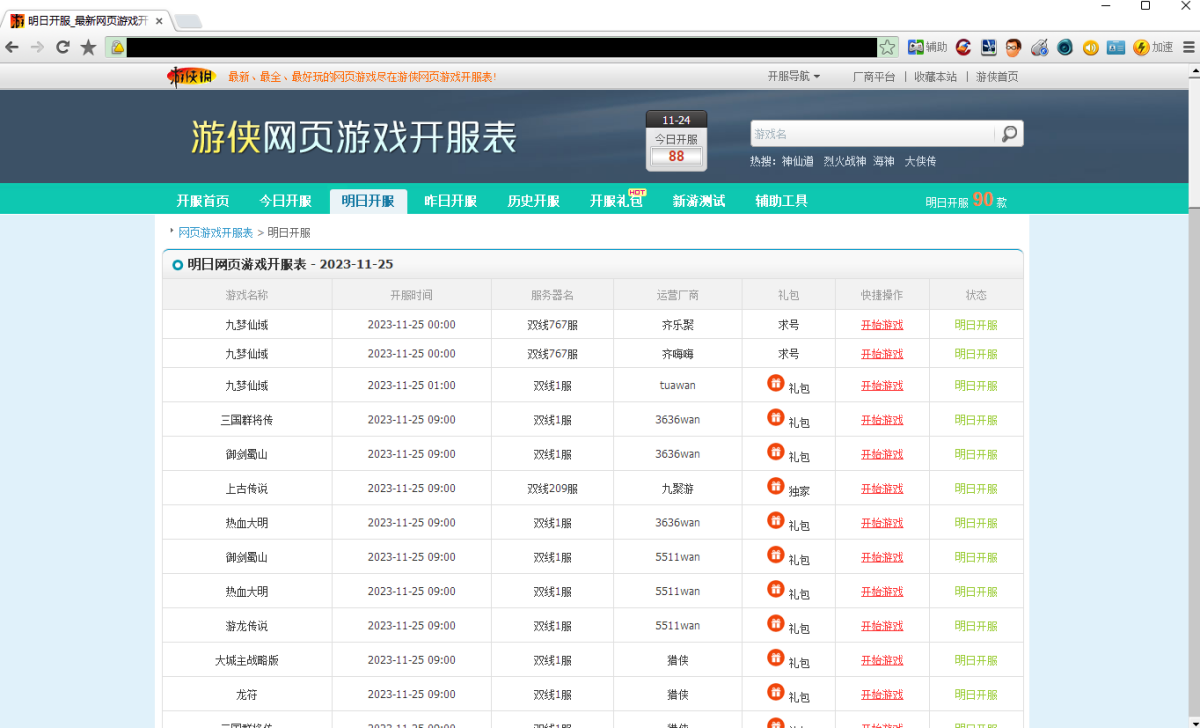Click the 收藏本站 link
The image size is (1200, 728).
[935, 76]
